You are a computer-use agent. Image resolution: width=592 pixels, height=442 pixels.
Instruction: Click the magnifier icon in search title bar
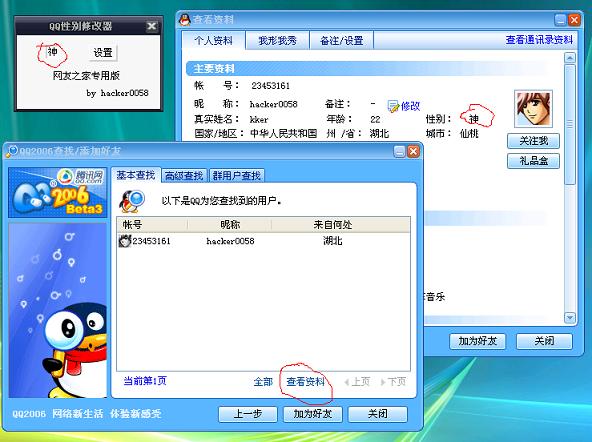pos(11,151)
